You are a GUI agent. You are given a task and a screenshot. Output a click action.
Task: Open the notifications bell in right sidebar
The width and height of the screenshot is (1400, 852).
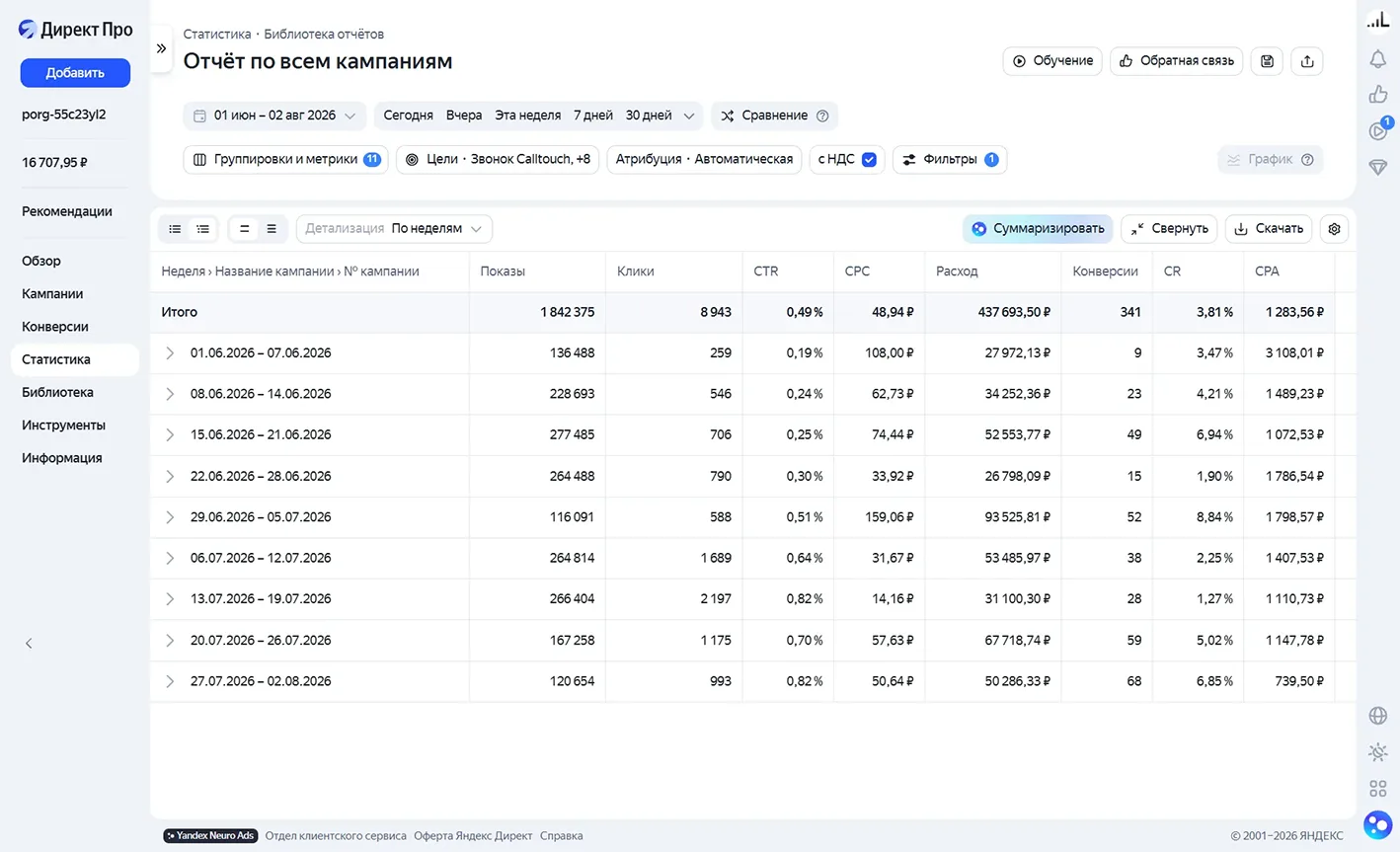pyautogui.click(x=1378, y=58)
